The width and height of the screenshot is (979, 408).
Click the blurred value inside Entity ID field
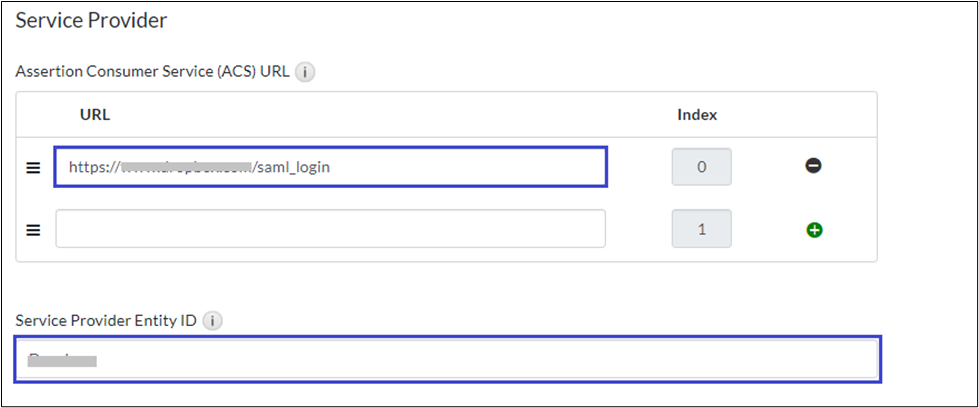tap(62, 359)
